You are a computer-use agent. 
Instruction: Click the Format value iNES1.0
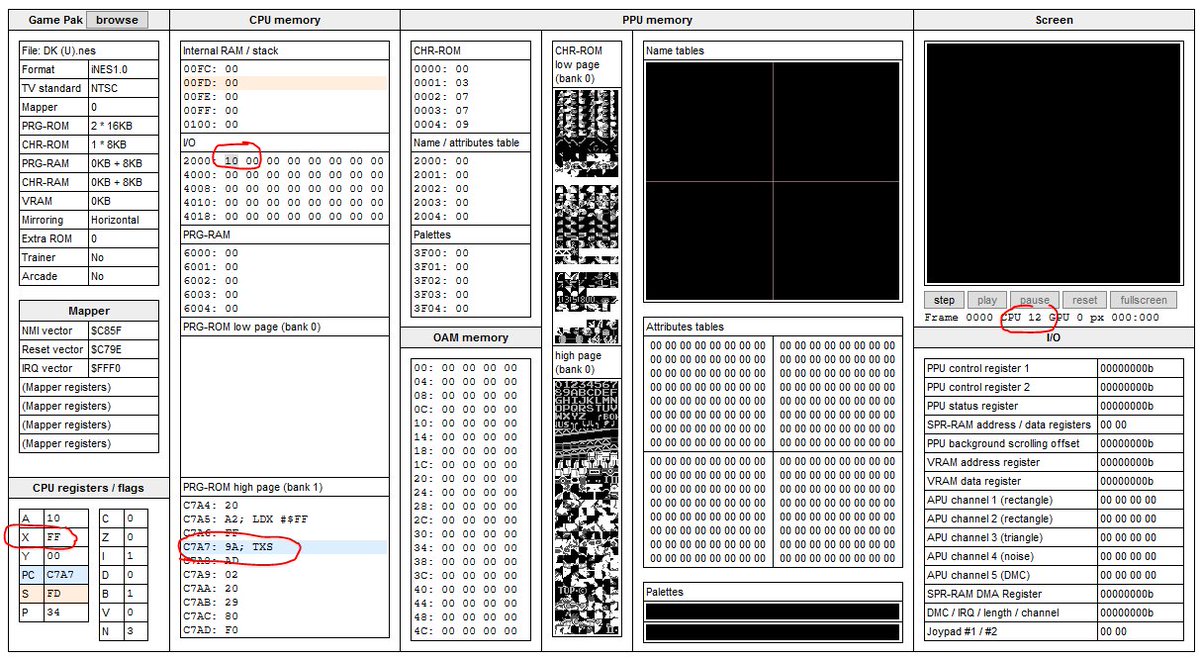coord(123,70)
